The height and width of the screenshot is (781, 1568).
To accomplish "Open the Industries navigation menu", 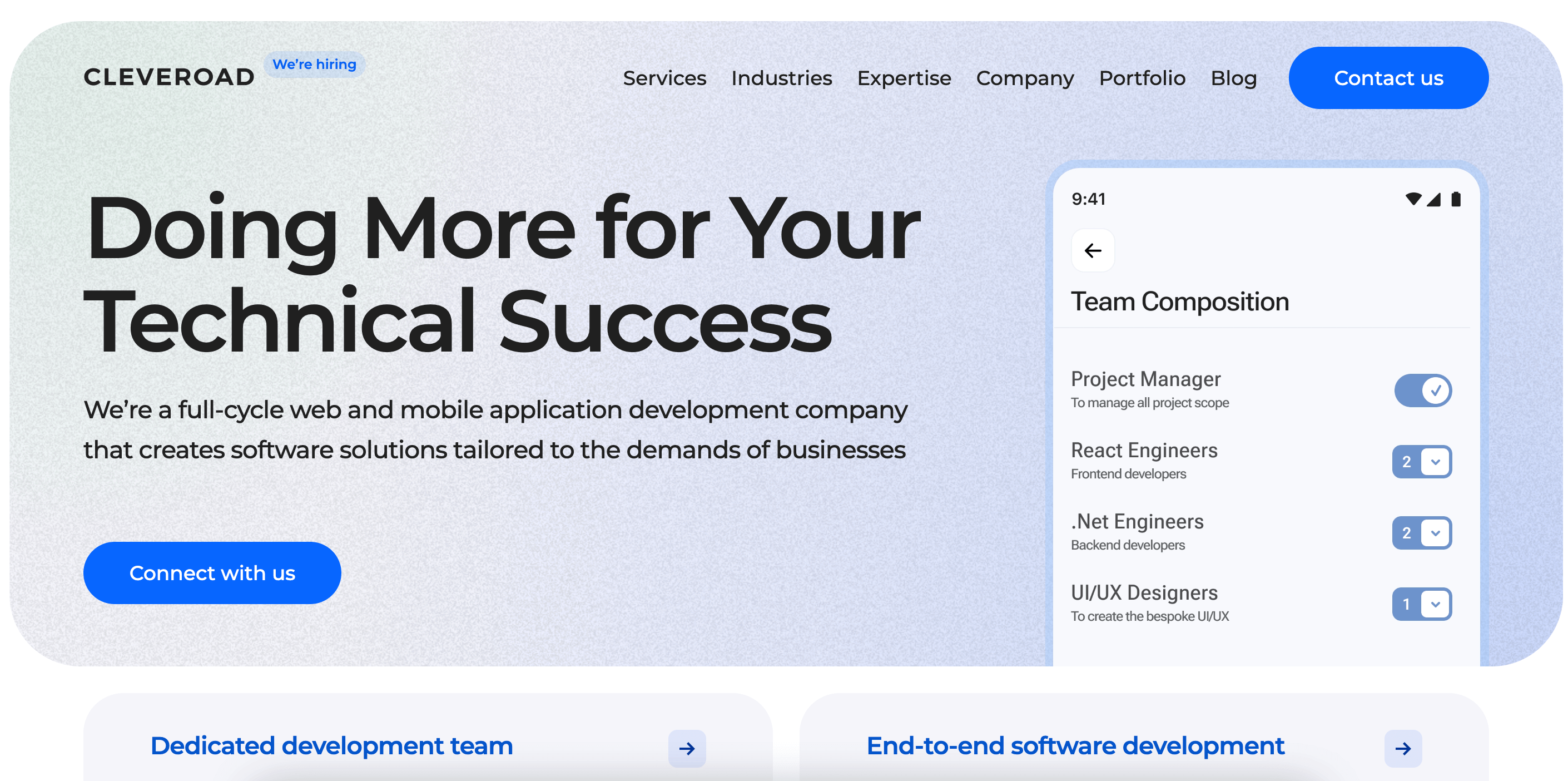I will tap(782, 78).
